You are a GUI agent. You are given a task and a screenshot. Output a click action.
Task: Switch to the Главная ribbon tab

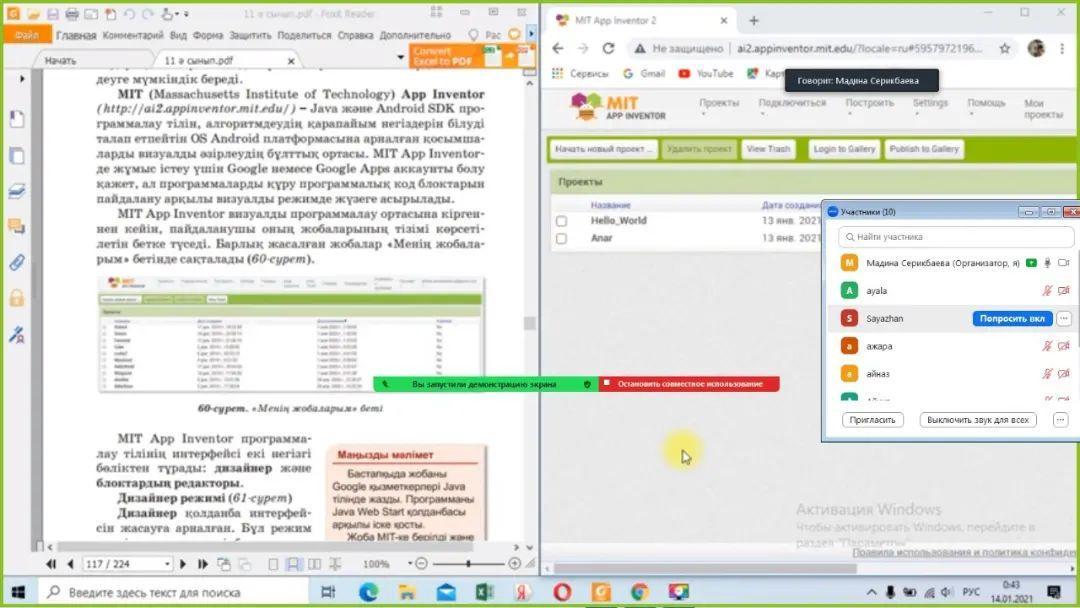[76, 35]
